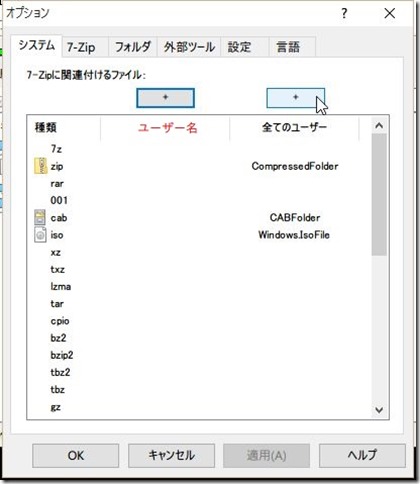Click the CompressedFolder cell
Viewport: 420px width, 484px height.
tap(295, 166)
